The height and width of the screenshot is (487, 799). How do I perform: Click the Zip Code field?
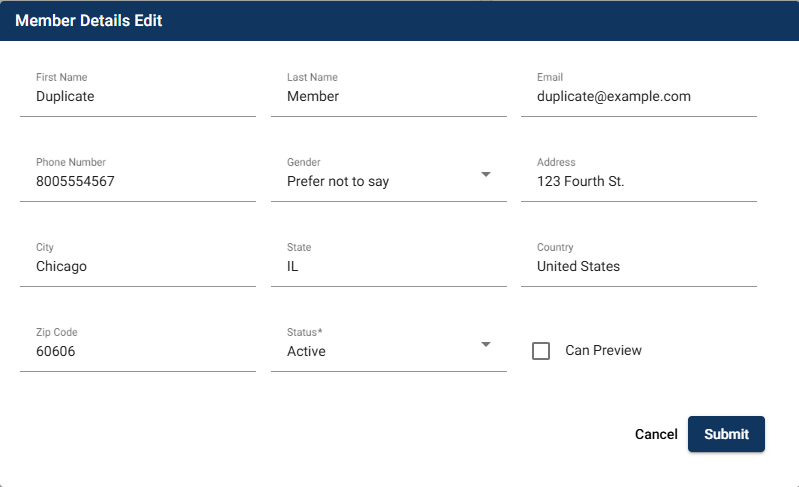pos(137,352)
